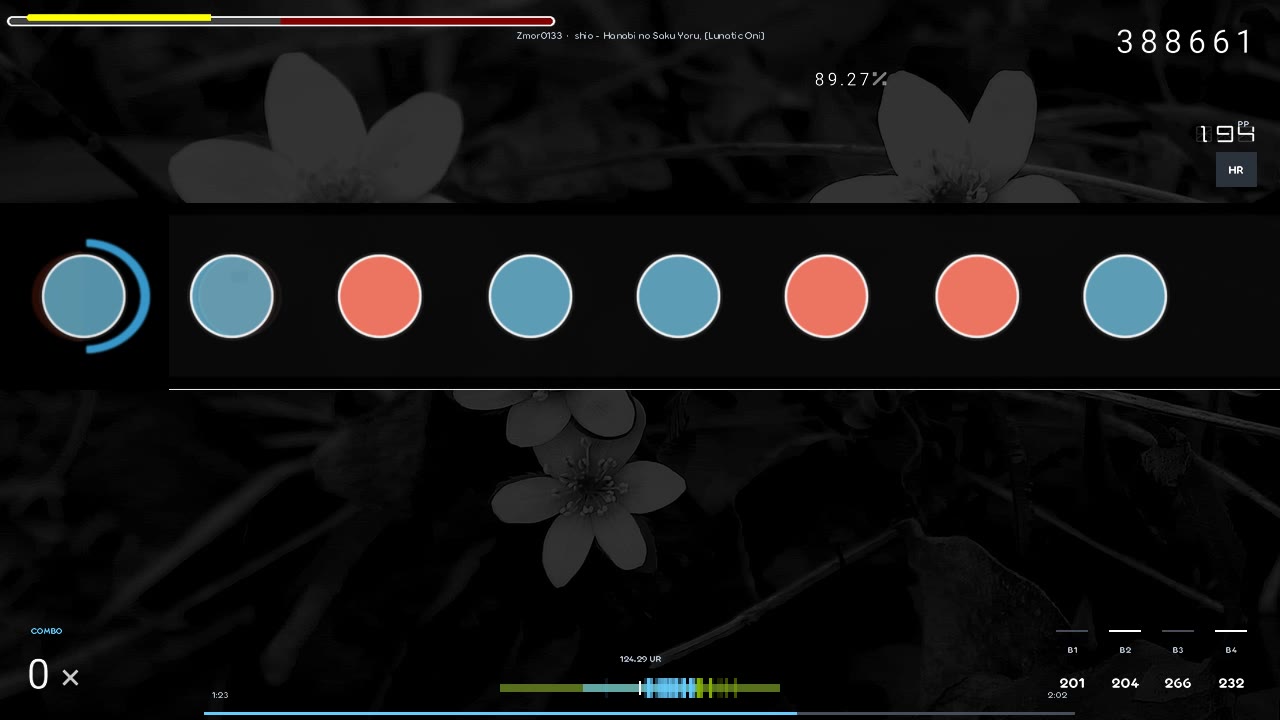Click the 0x combo counter
Image resolution: width=1280 pixels, height=720 pixels.
pos(53,676)
